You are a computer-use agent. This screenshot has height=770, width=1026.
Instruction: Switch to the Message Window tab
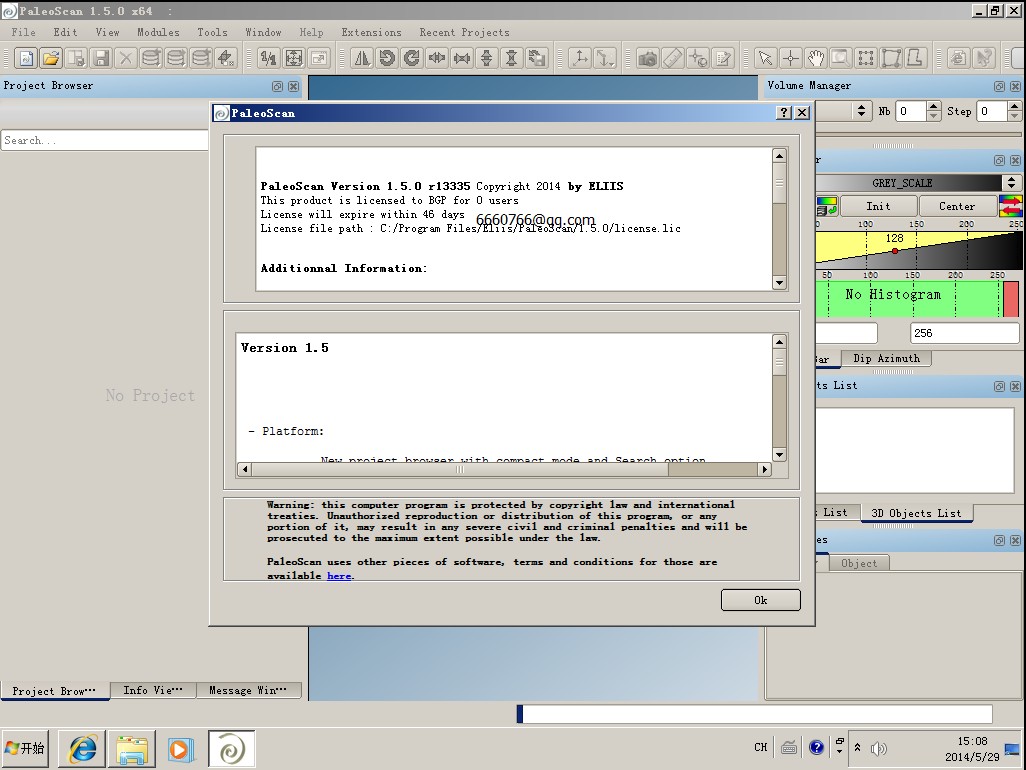coord(249,690)
